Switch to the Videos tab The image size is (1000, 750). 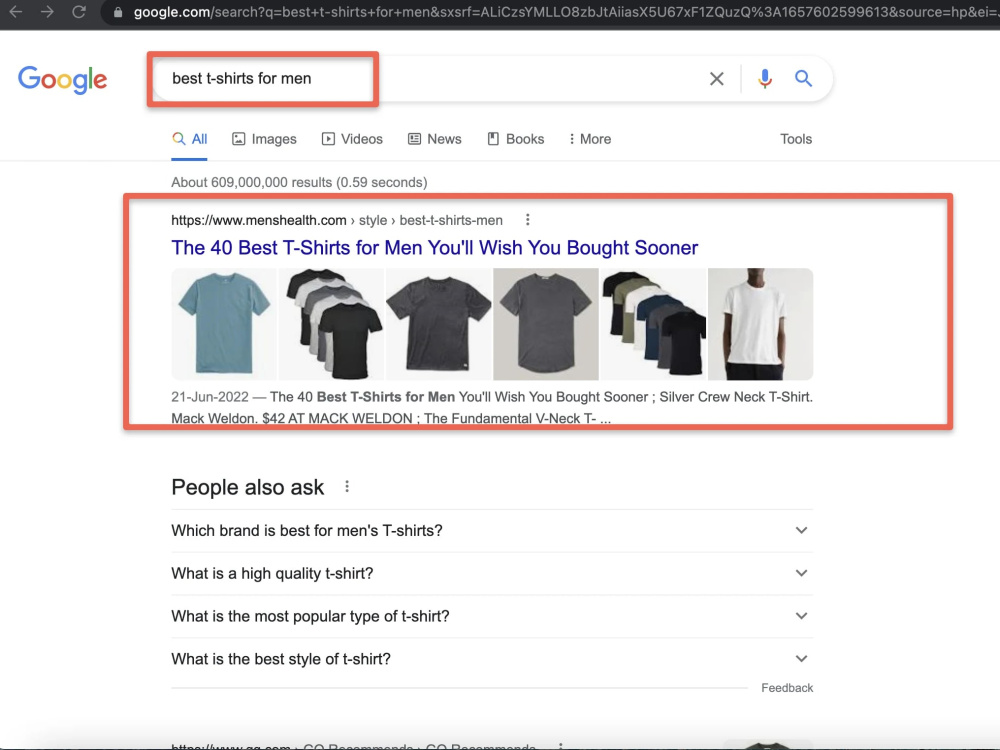(x=352, y=139)
